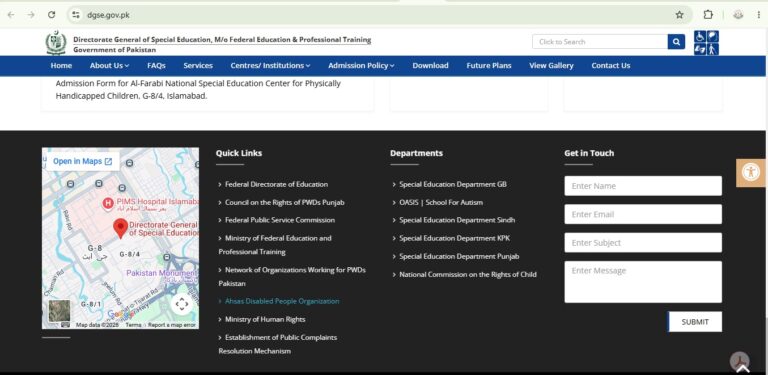Click the Government of Pakistan emblem logo
The width and height of the screenshot is (768, 375).
point(56,43)
